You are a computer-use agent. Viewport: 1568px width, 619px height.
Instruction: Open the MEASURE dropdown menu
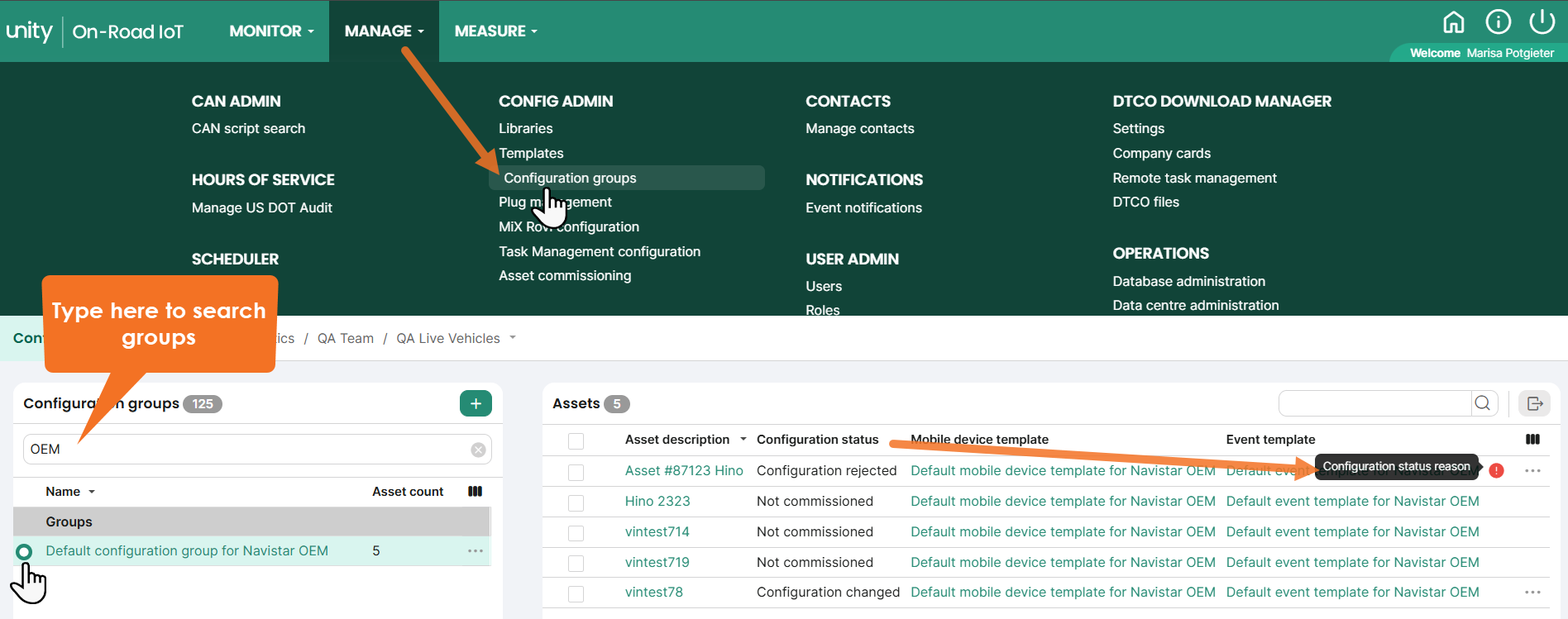click(495, 31)
